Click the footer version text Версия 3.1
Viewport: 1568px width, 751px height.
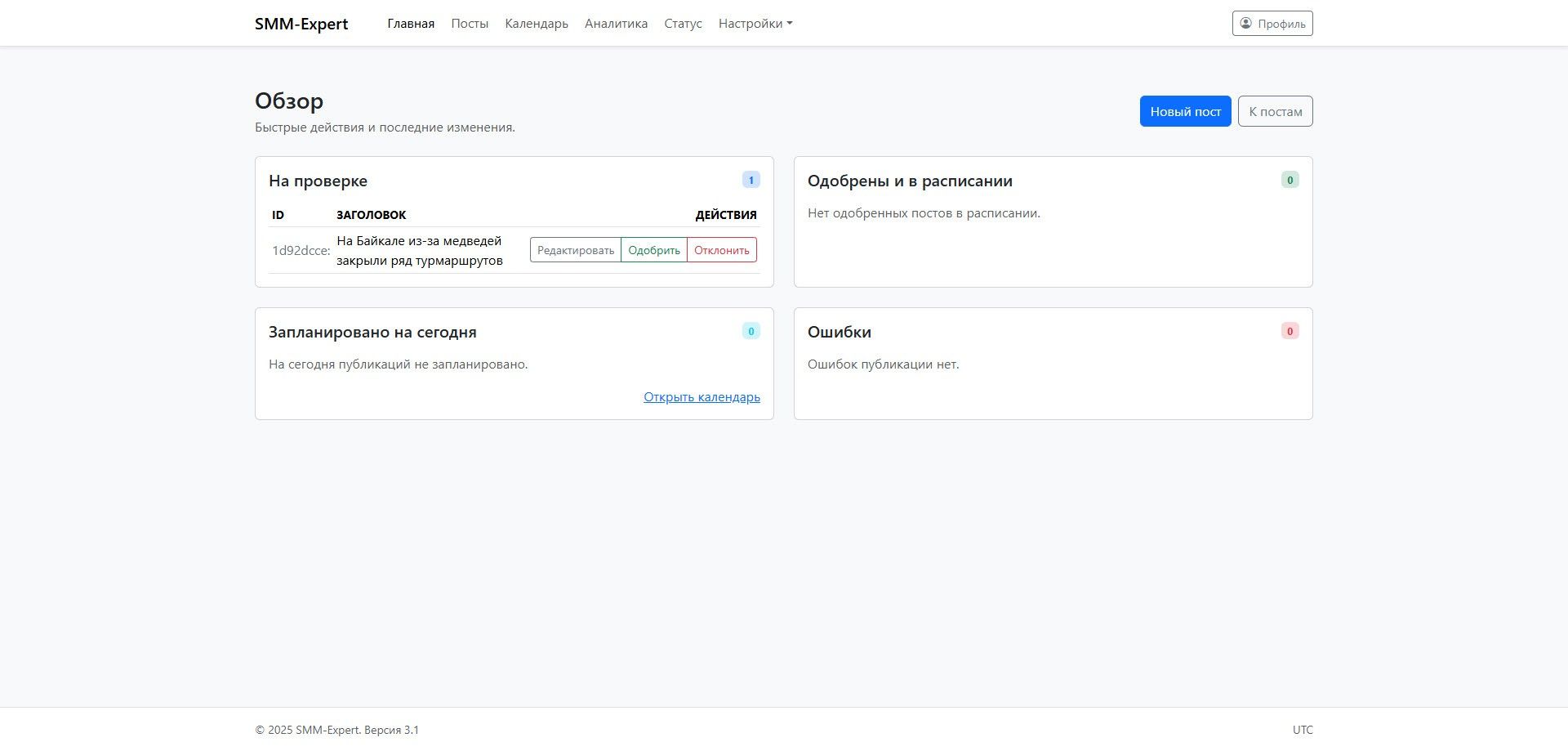[x=391, y=730]
